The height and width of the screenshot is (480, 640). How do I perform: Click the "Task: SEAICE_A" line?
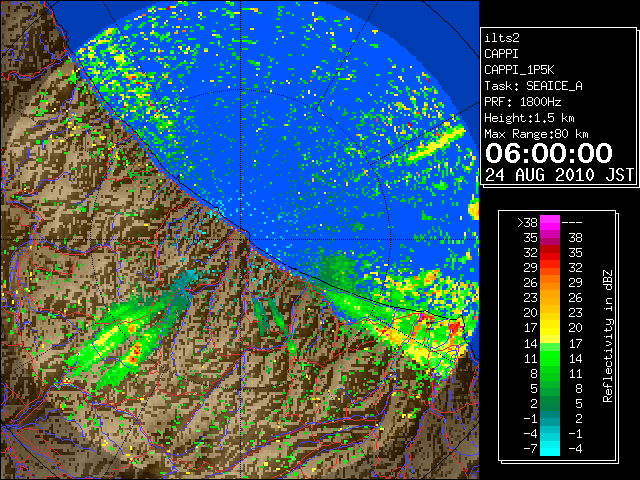click(533, 86)
